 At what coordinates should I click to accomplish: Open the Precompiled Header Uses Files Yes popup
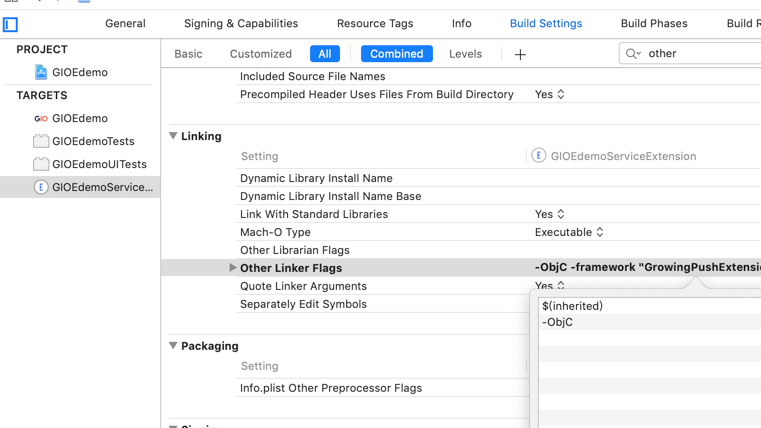coord(549,94)
